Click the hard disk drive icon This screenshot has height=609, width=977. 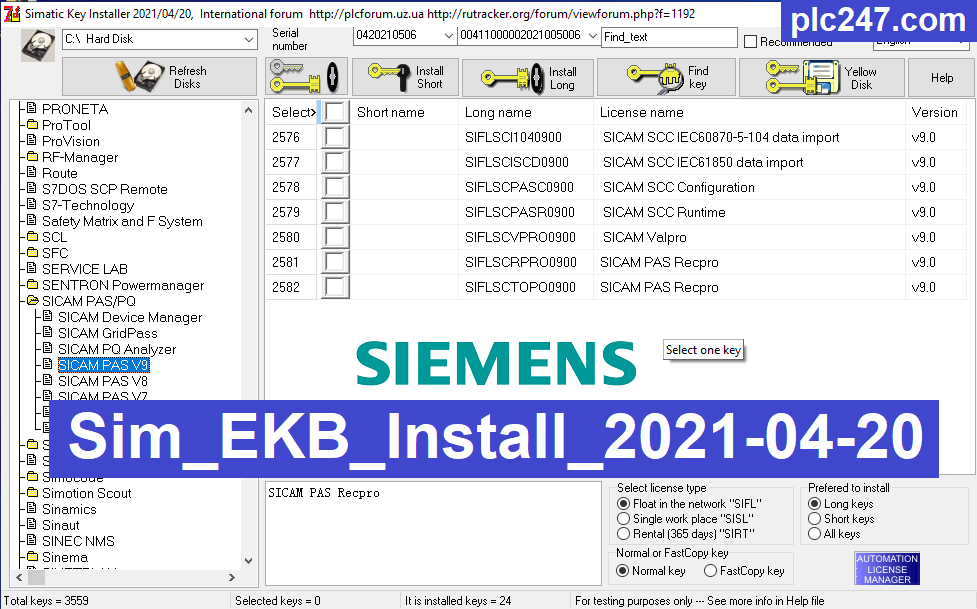[37, 45]
